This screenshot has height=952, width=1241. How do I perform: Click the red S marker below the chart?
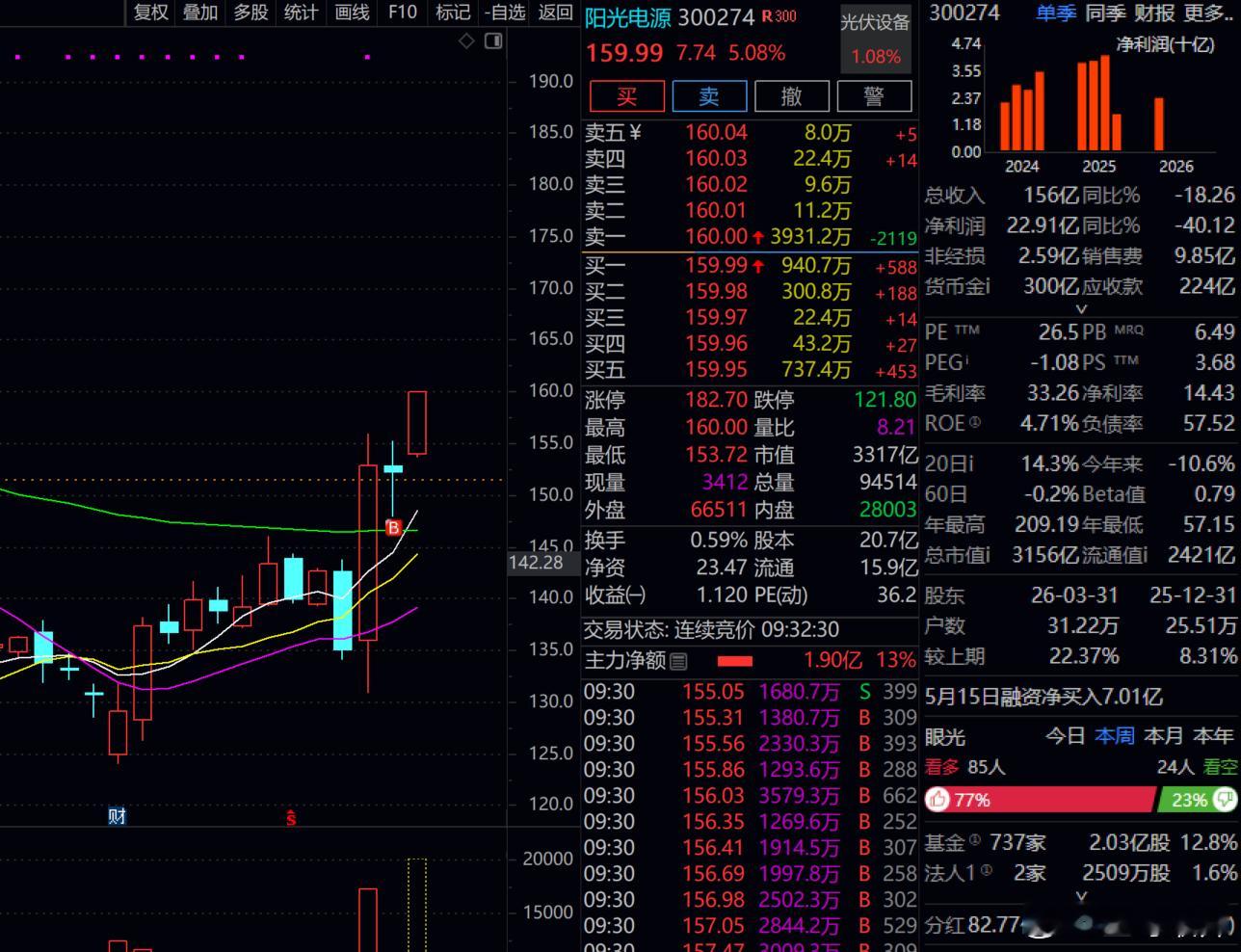point(290,818)
